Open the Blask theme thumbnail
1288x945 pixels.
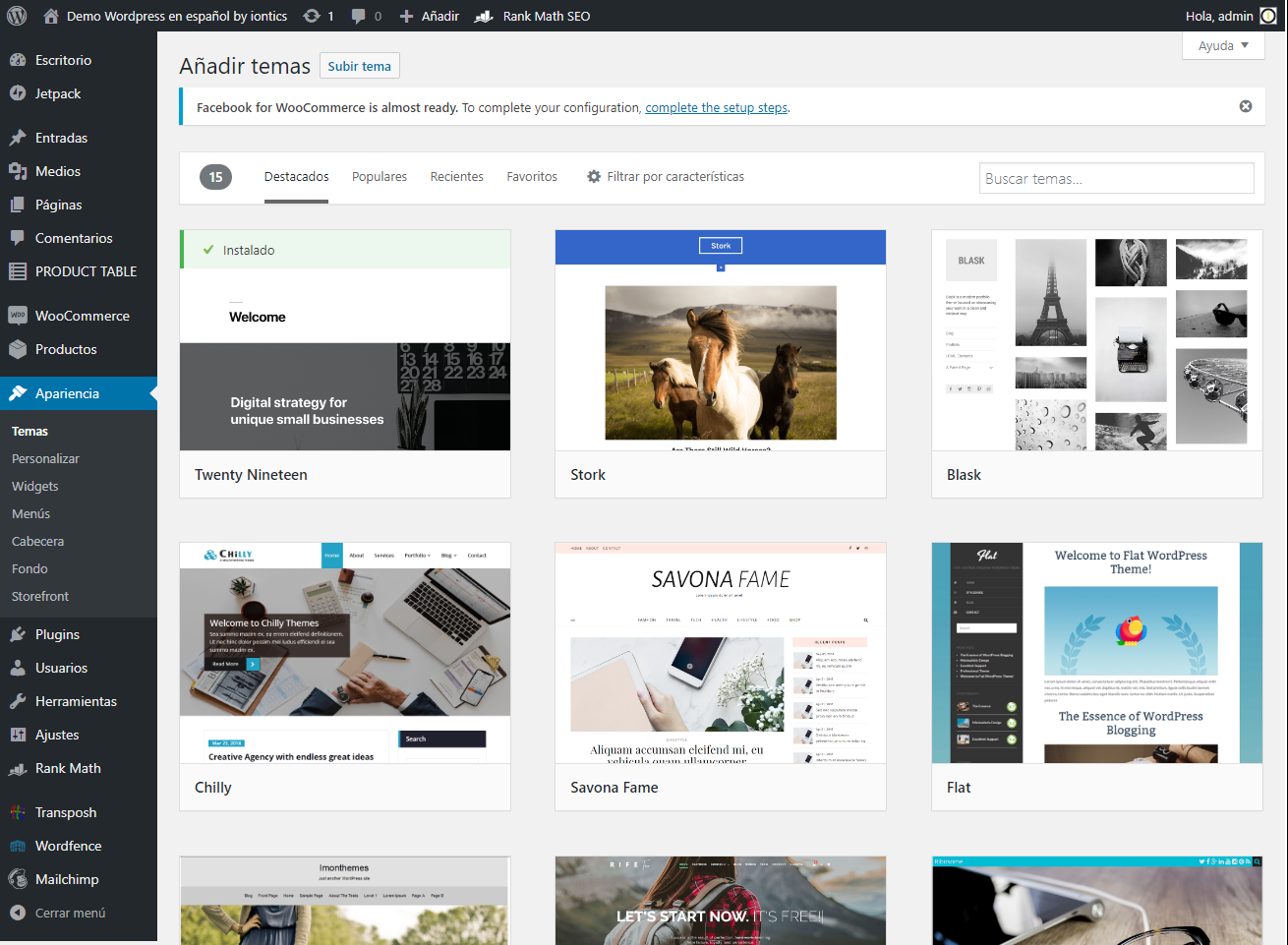[1097, 340]
